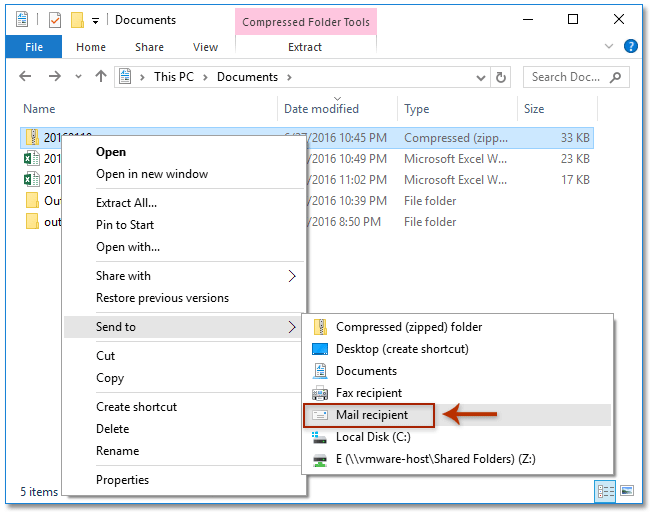Click the Help question mark icon

[631, 46]
